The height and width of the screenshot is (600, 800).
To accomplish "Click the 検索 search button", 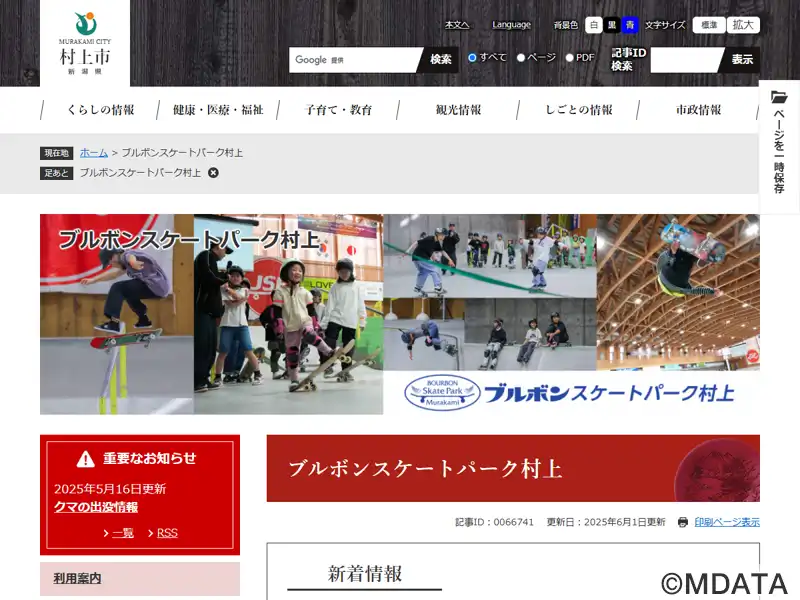I will pos(440,60).
